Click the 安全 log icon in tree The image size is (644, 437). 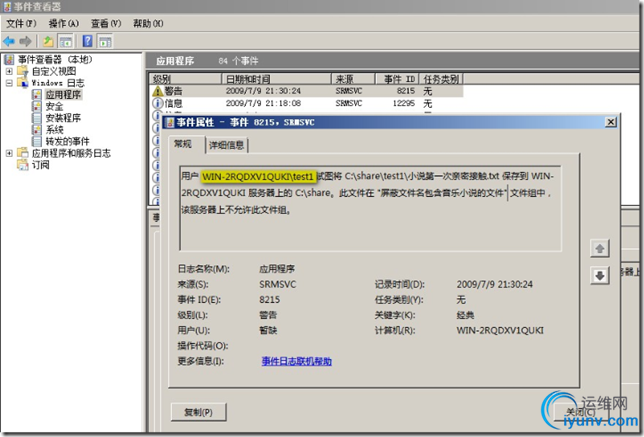(x=37, y=106)
